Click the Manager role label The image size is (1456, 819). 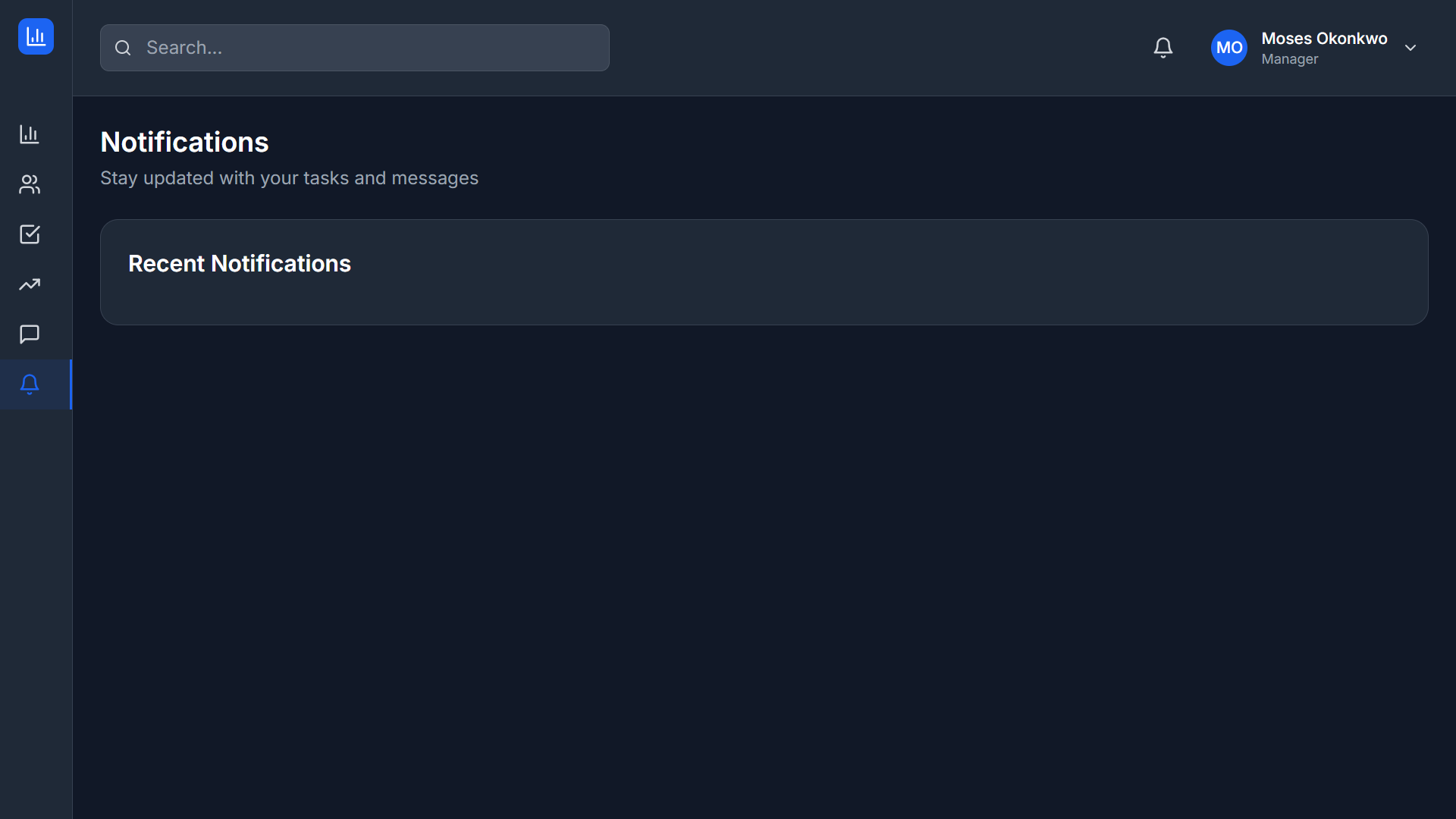pyautogui.click(x=1289, y=59)
